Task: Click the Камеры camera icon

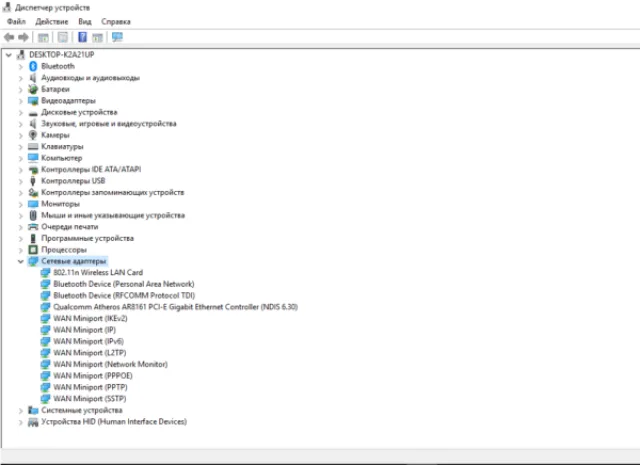Action: pos(33,135)
